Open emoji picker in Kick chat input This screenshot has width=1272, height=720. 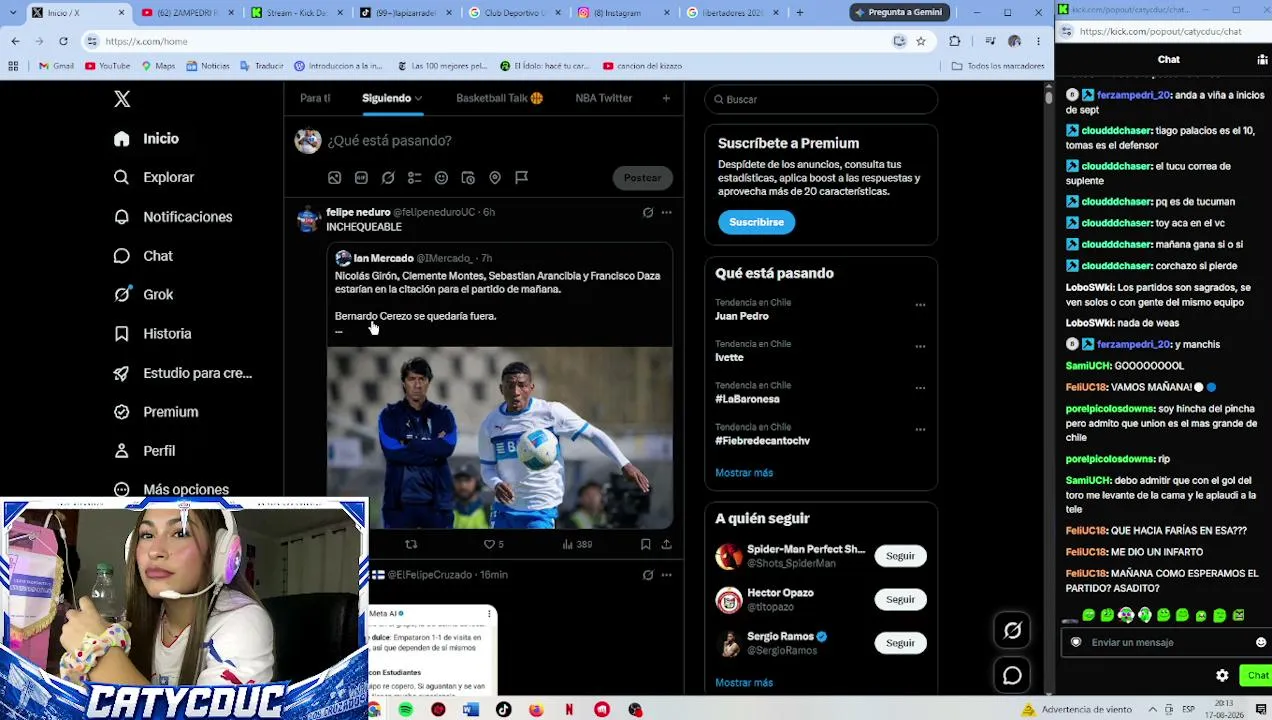[1261, 643]
